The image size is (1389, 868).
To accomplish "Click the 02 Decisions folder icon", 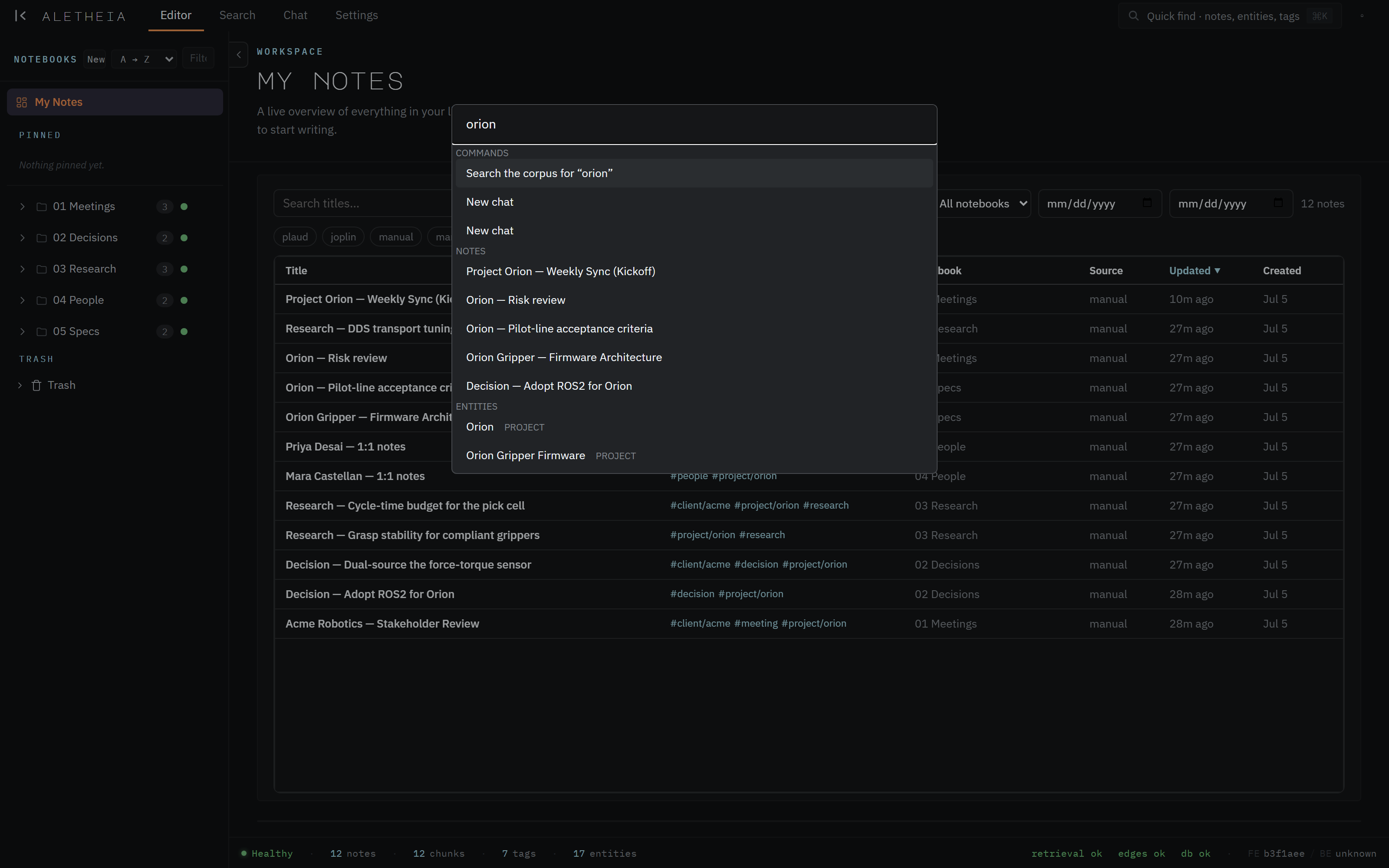I will (x=41, y=238).
